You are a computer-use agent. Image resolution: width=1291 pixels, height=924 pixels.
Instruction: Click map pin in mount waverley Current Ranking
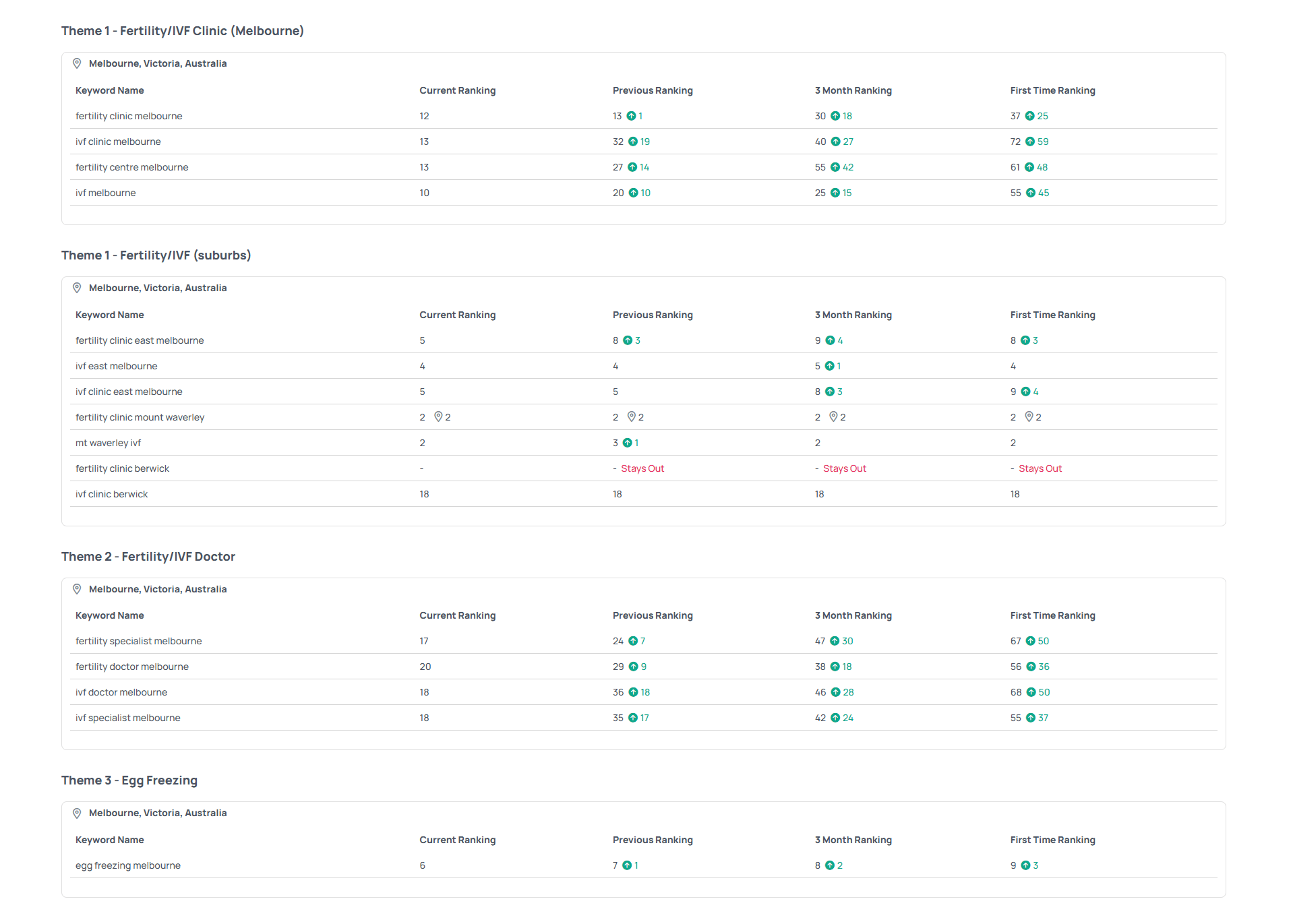tap(438, 417)
